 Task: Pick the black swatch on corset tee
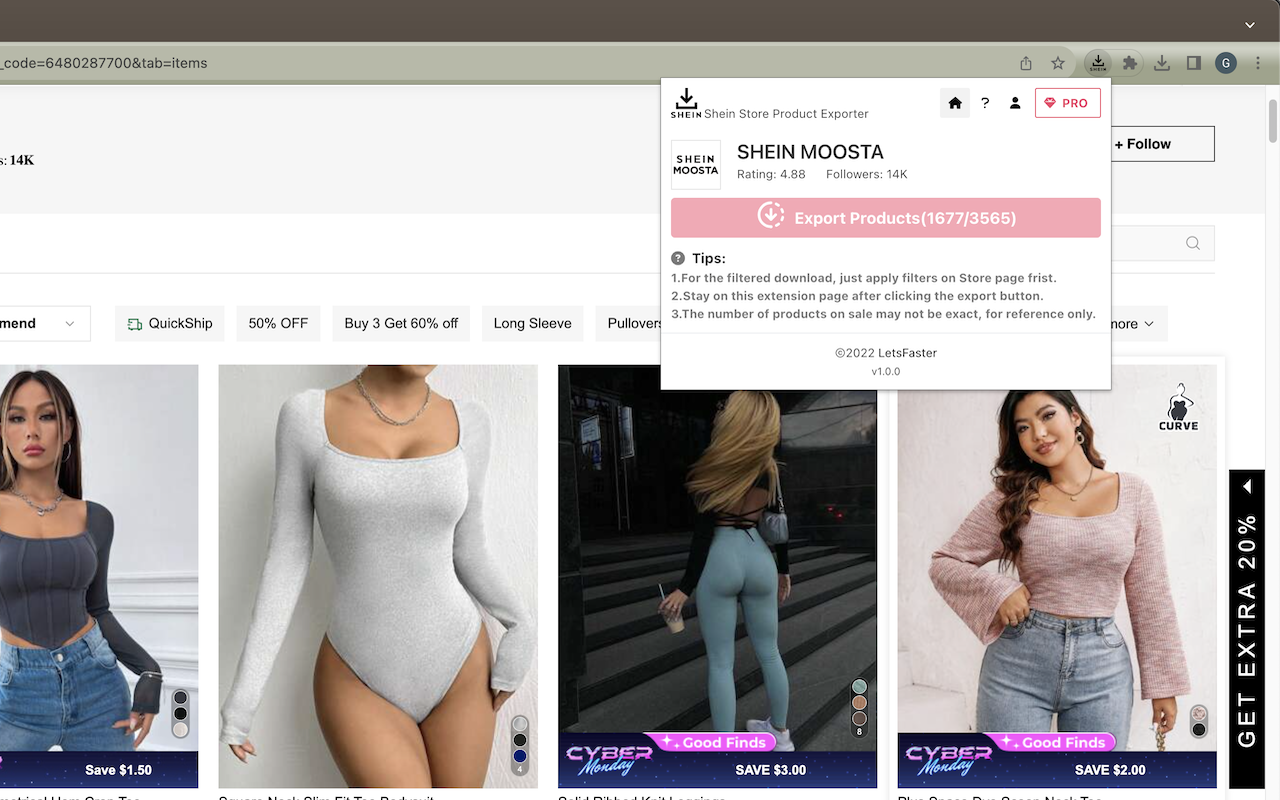pos(180,714)
